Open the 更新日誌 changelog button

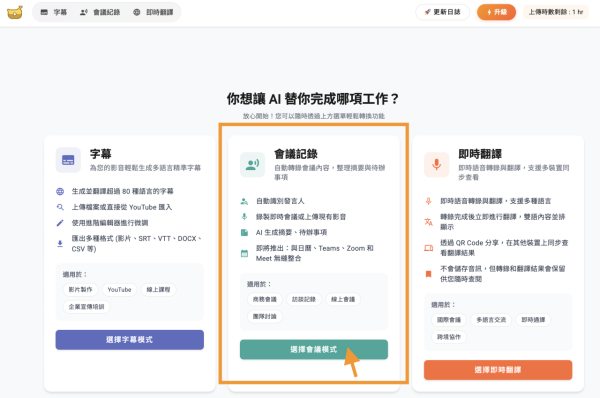(x=442, y=12)
